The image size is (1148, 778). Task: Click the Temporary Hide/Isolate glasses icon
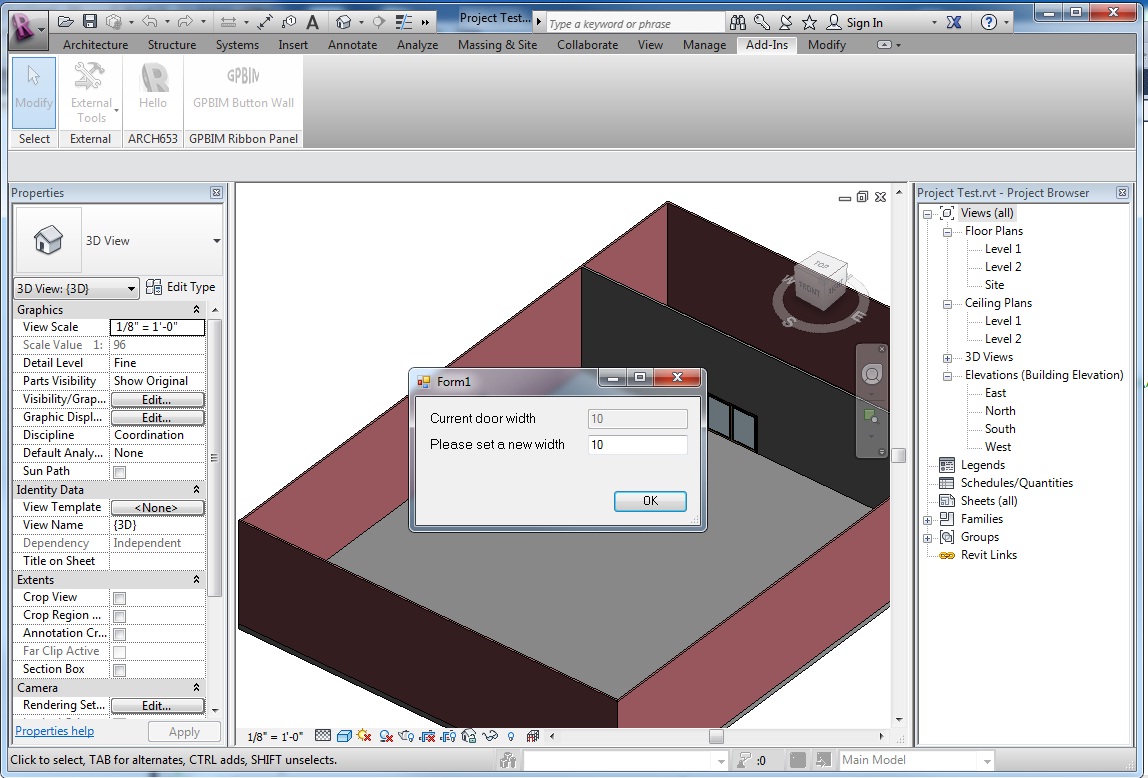pyautogui.click(x=490, y=736)
